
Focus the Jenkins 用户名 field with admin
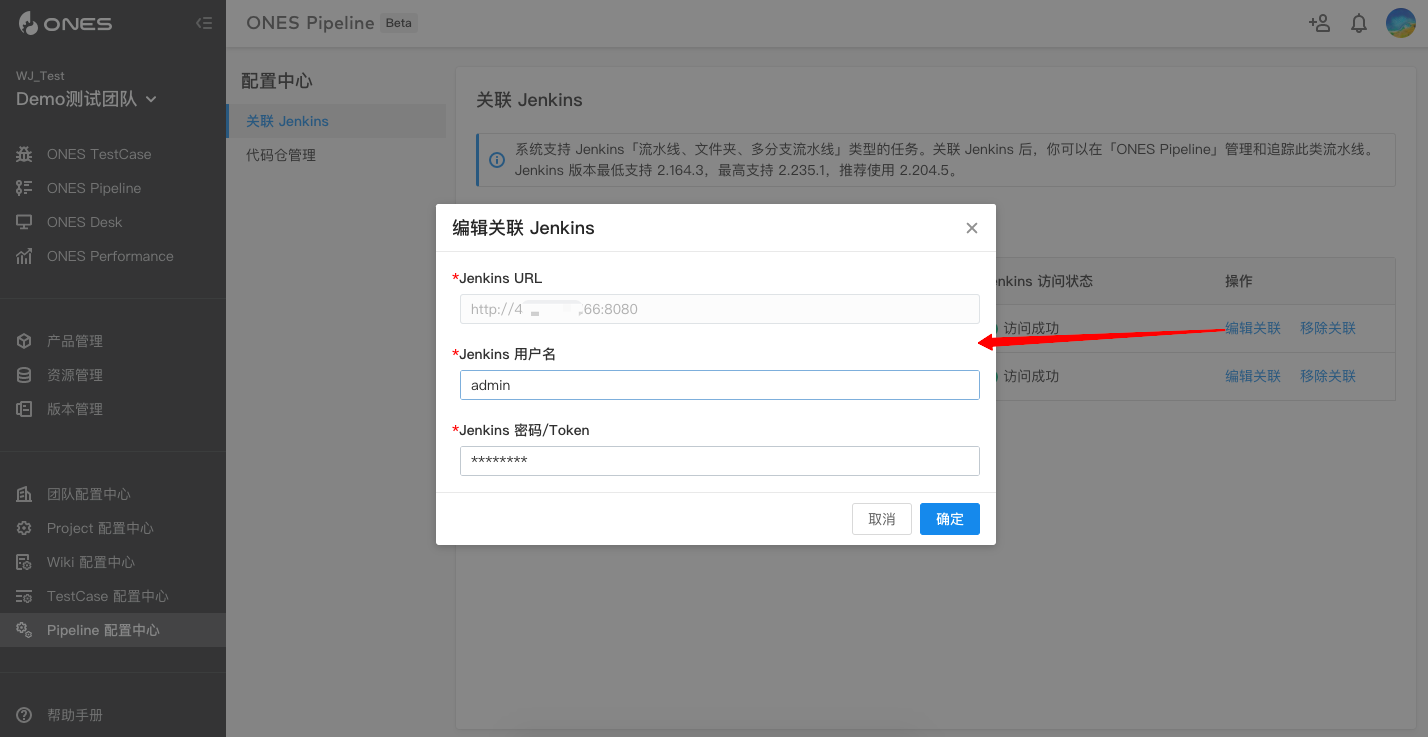(720, 385)
